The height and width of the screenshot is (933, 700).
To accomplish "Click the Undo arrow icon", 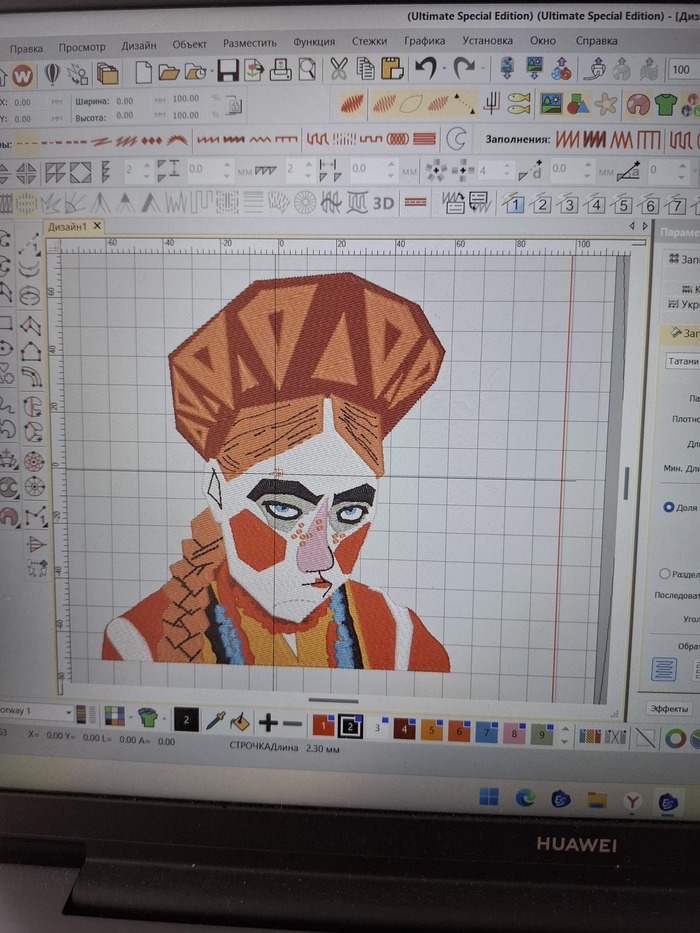I will [x=426, y=69].
